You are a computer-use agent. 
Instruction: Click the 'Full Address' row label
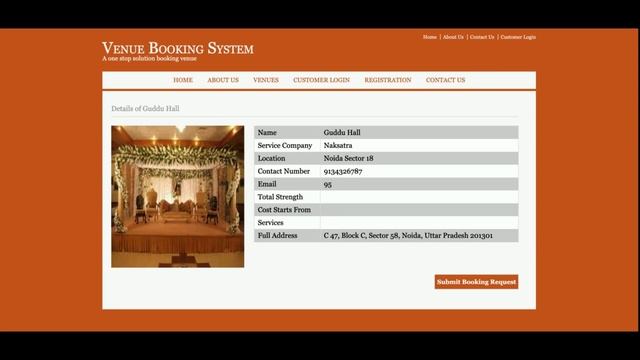(x=277, y=236)
